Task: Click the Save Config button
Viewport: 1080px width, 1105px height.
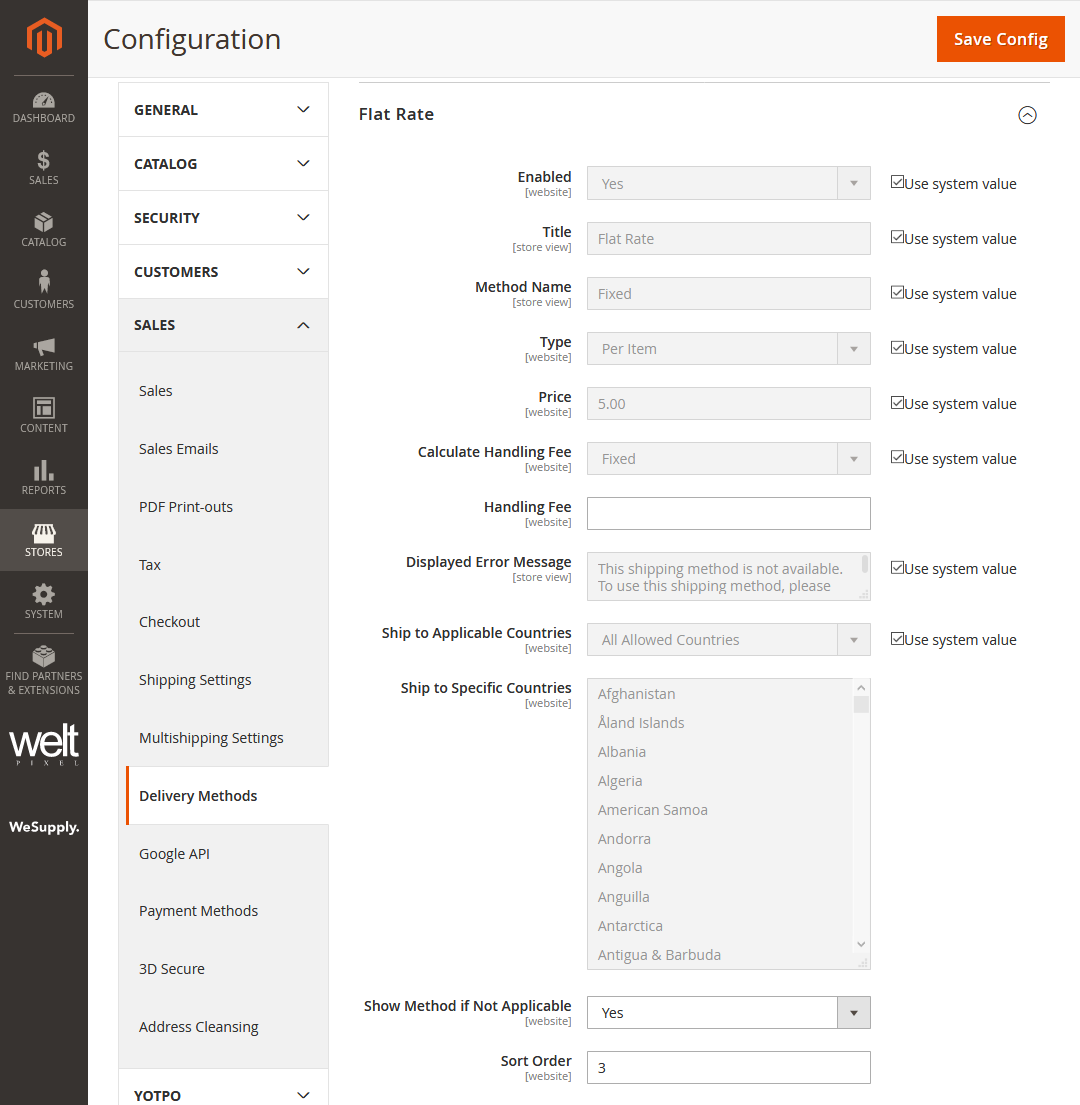Action: [x=1000, y=39]
